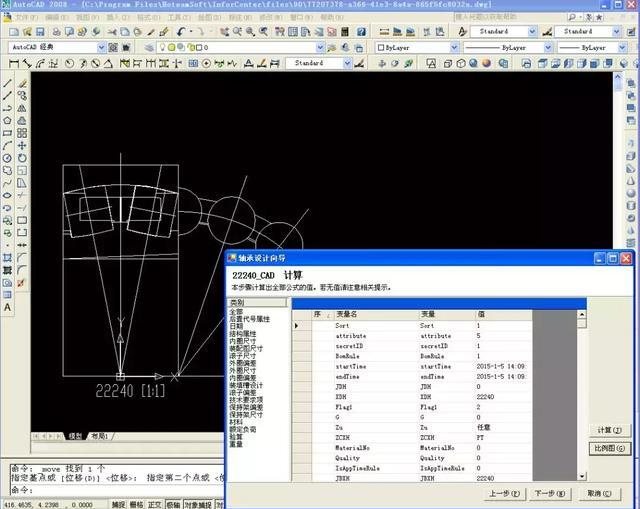This screenshot has width=640, height=509.
Task: Toggle 捕捉 (Snap) mode in status bar
Action: [119, 504]
